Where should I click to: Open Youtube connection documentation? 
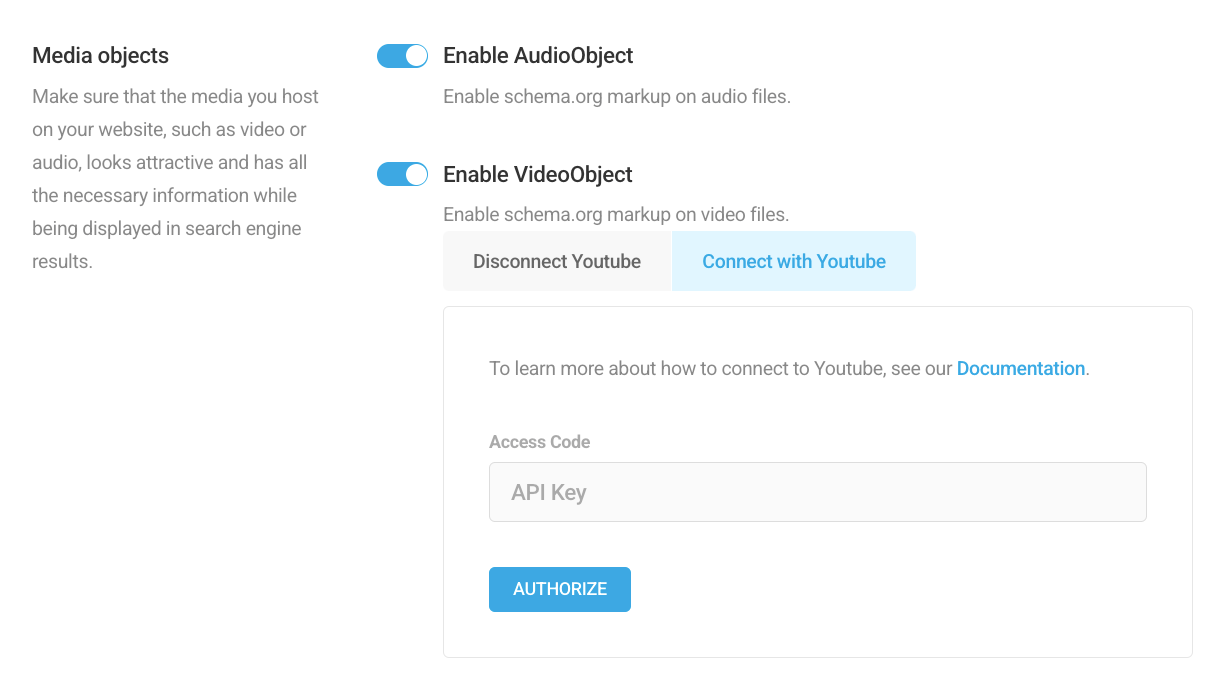point(1020,368)
